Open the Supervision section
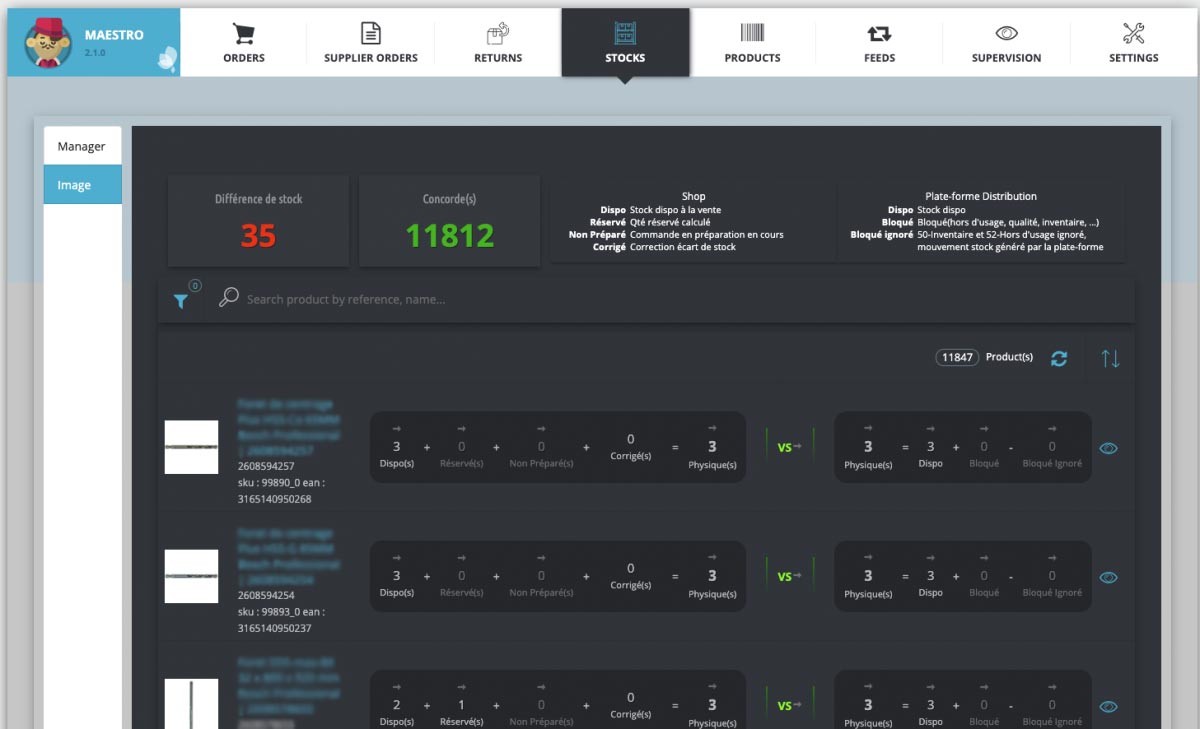Image resolution: width=1200 pixels, height=729 pixels. (1006, 43)
